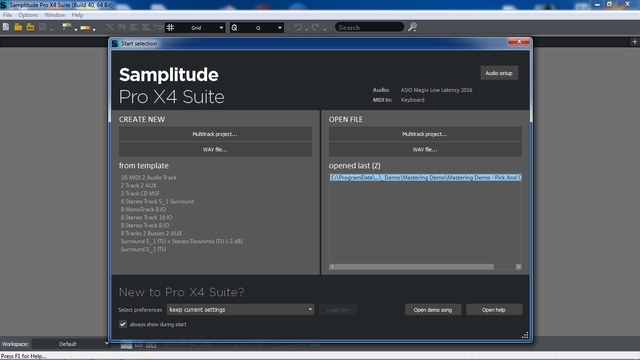The width and height of the screenshot is (640, 360).
Task: Click the greyed Load now button
Action: tap(338, 310)
